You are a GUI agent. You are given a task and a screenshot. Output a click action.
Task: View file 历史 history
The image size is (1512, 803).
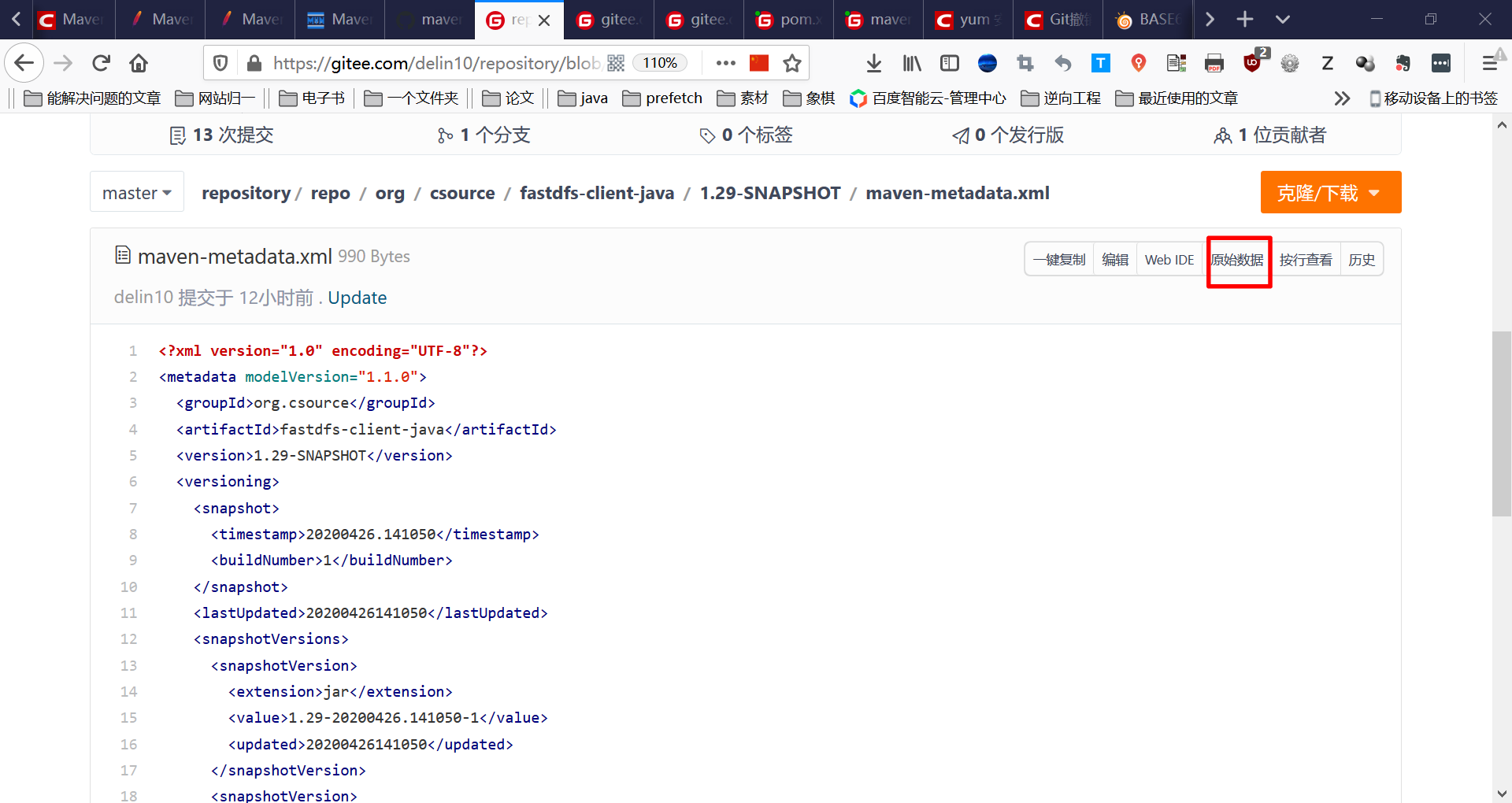coord(1362,260)
